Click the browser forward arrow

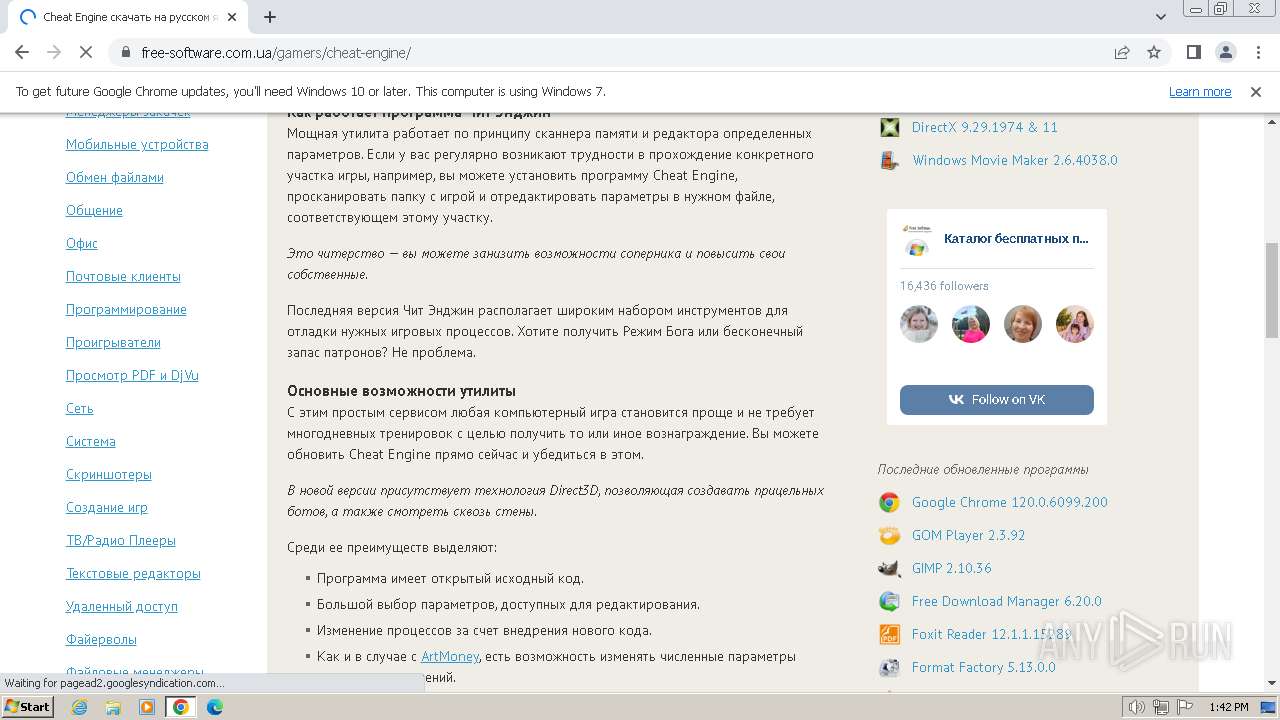pyautogui.click(x=54, y=52)
